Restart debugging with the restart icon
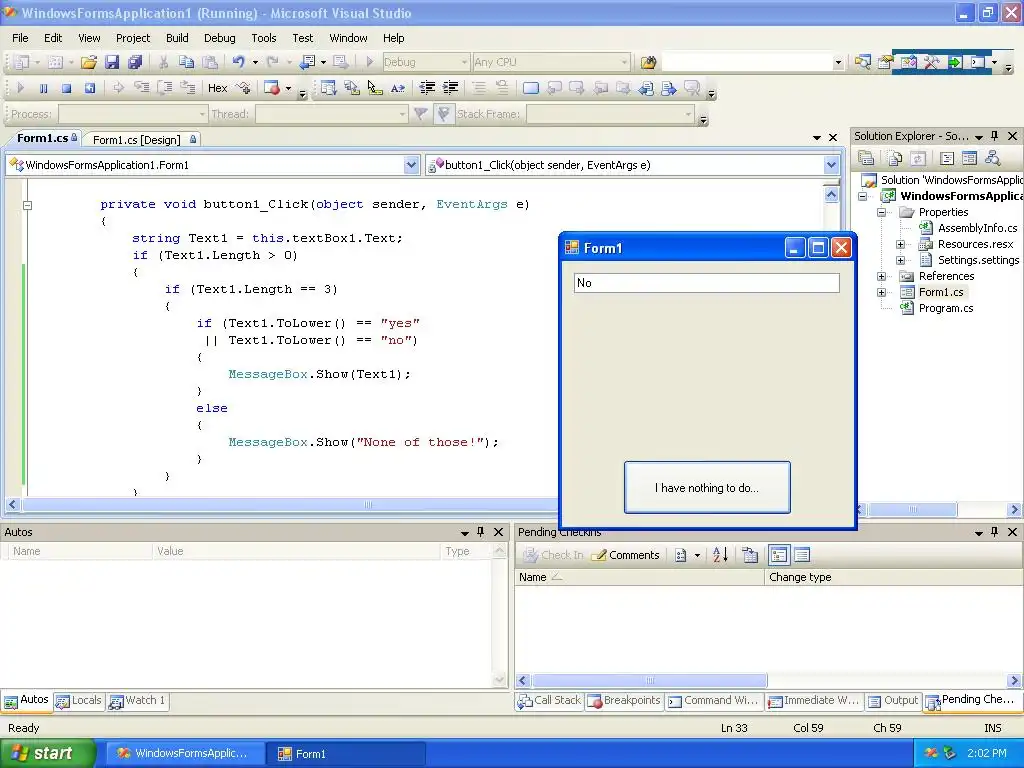Image resolution: width=1024 pixels, height=768 pixels. 89,88
